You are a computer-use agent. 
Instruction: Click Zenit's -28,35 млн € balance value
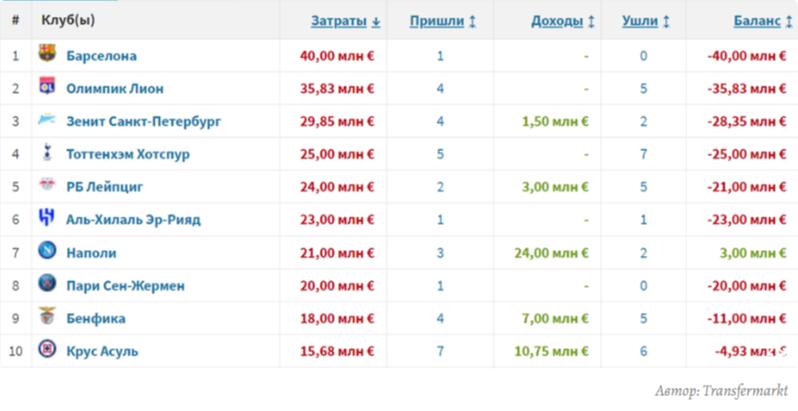tap(747, 122)
